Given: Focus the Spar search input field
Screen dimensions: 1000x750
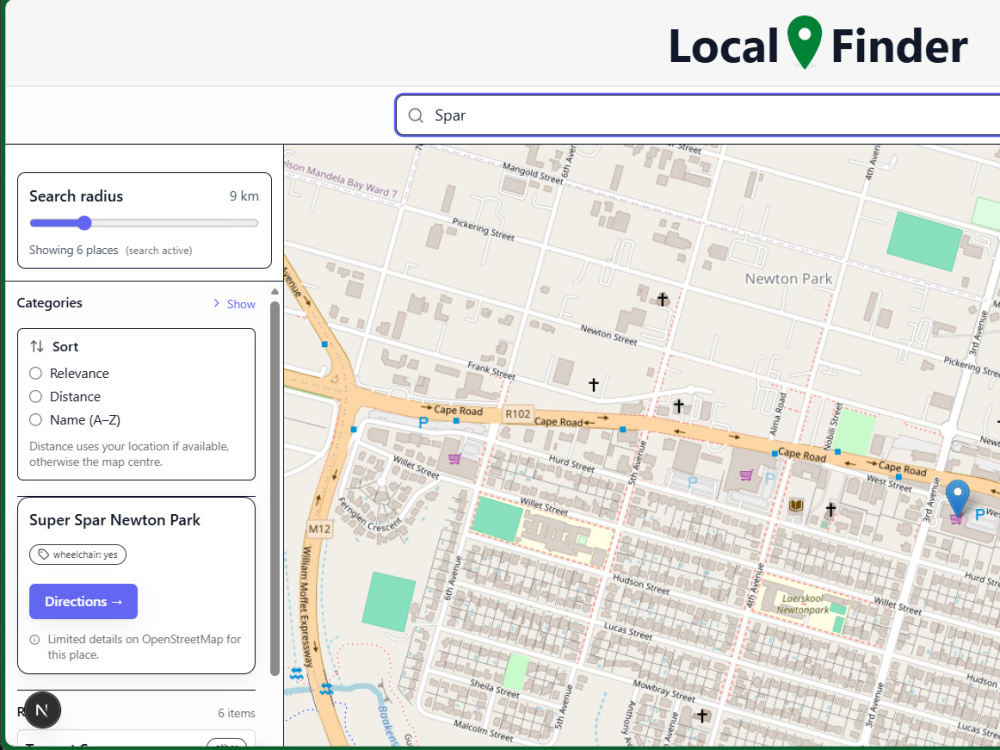Looking at the screenshot, I should point(698,115).
